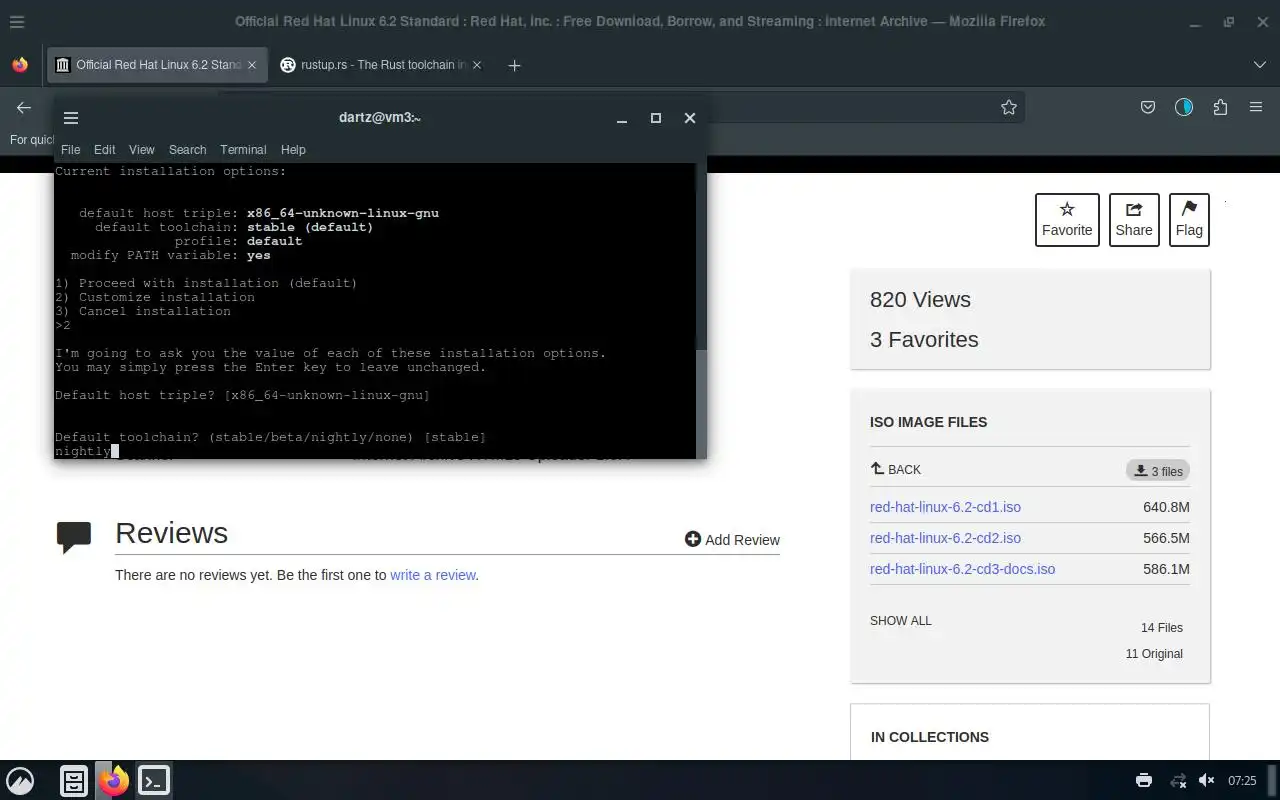Click the terminal icon in the taskbar

pyautogui.click(x=154, y=781)
